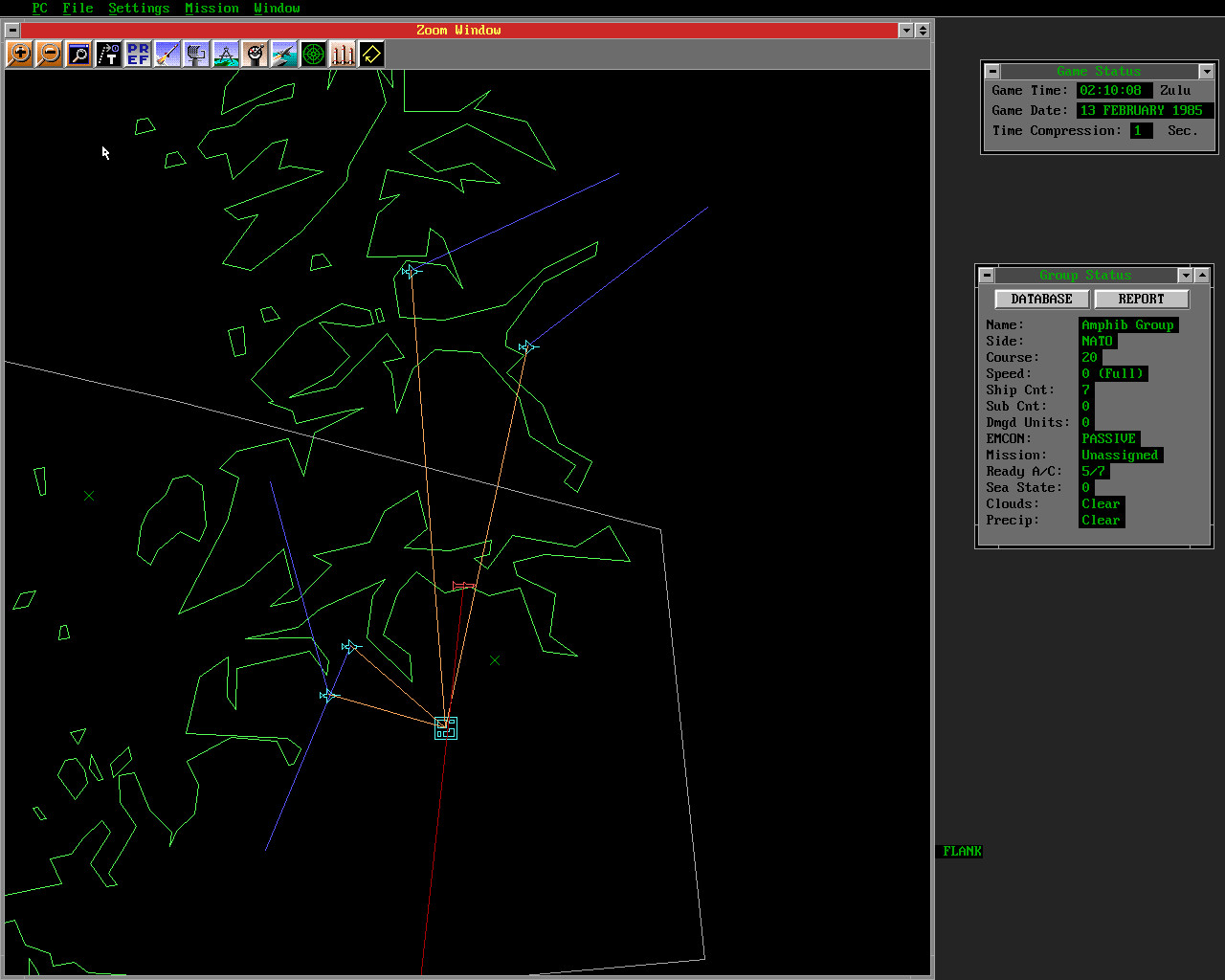The image size is (1225, 980).
Task: Click the Group Status down arrow button
Action: [1185, 276]
